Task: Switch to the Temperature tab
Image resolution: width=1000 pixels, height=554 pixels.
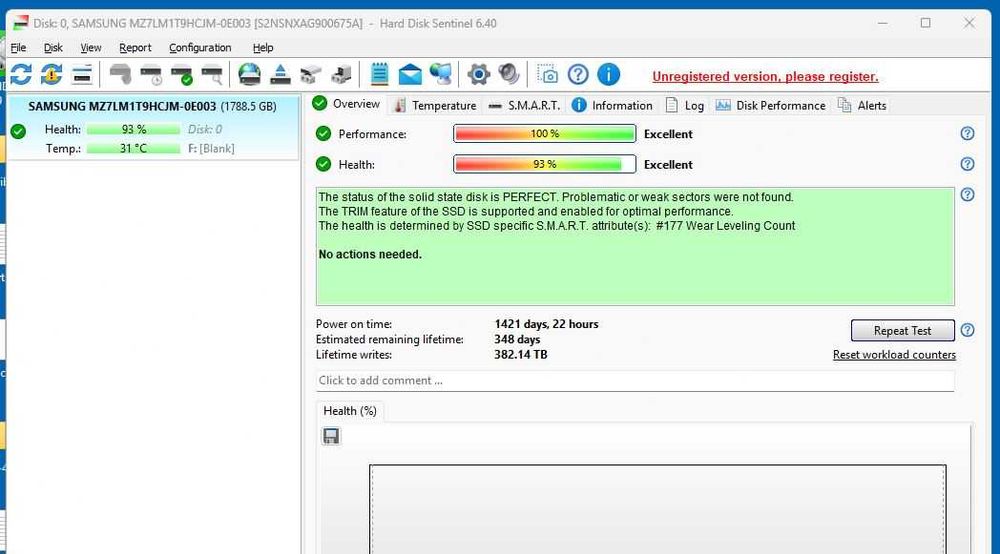Action: tap(435, 105)
